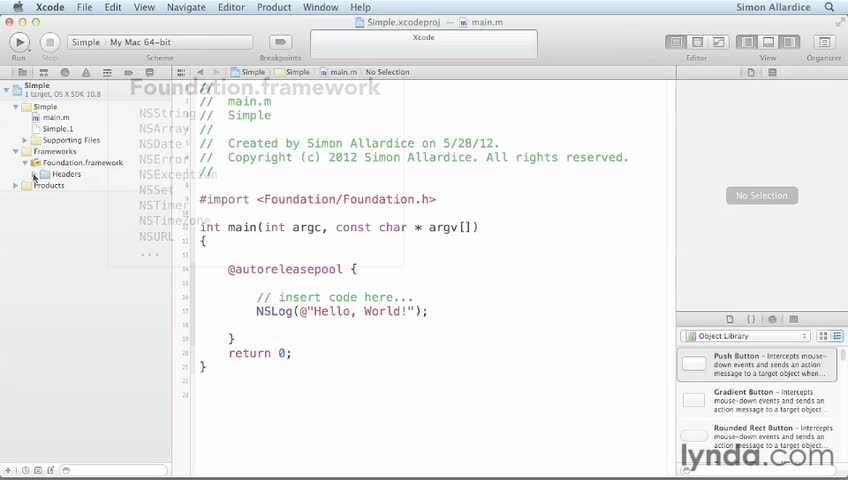Viewport: 848px width, 480px height.
Task: Select Rounded Rect Button in library
Action: pos(757,436)
